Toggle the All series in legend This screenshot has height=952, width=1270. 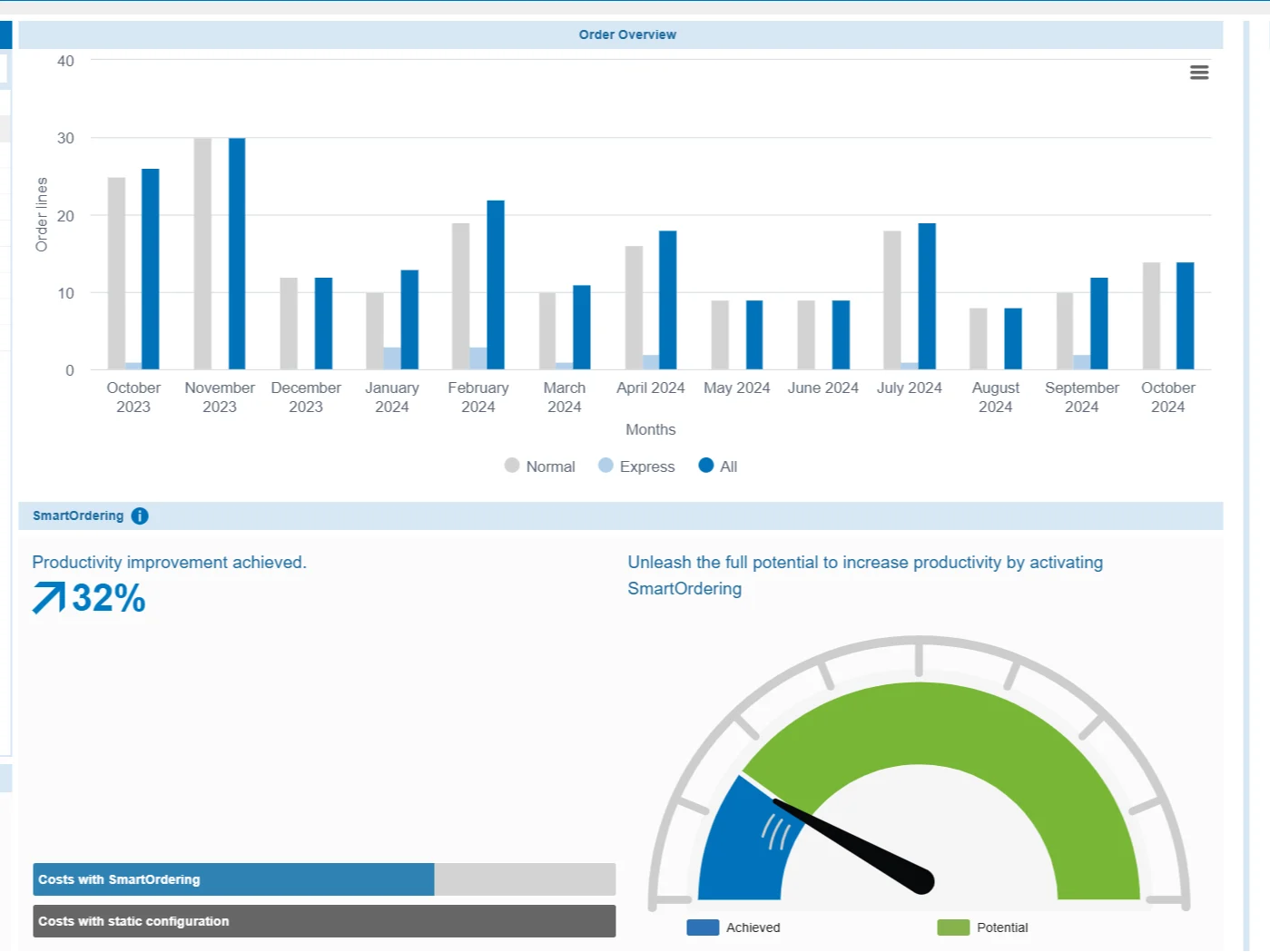pyautogui.click(x=717, y=466)
